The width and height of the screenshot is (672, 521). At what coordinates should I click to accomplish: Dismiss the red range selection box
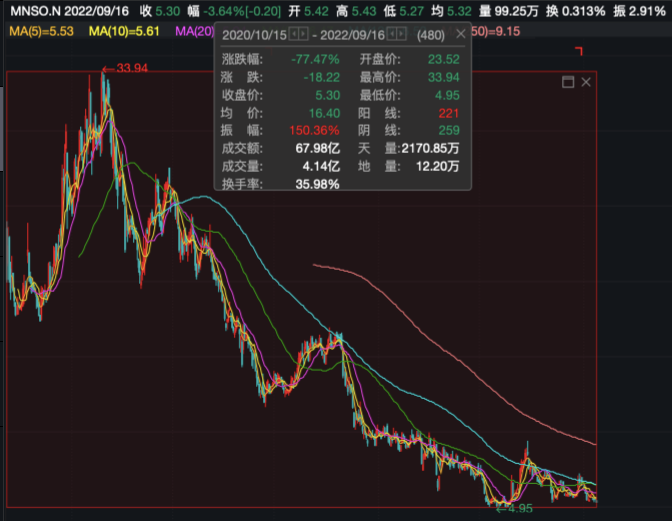tap(584, 81)
